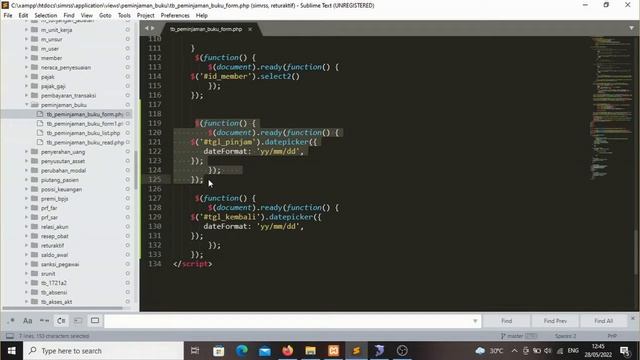This screenshot has height=360, width=640.
Task: Click the git master branch indicator
Action: 519,336
